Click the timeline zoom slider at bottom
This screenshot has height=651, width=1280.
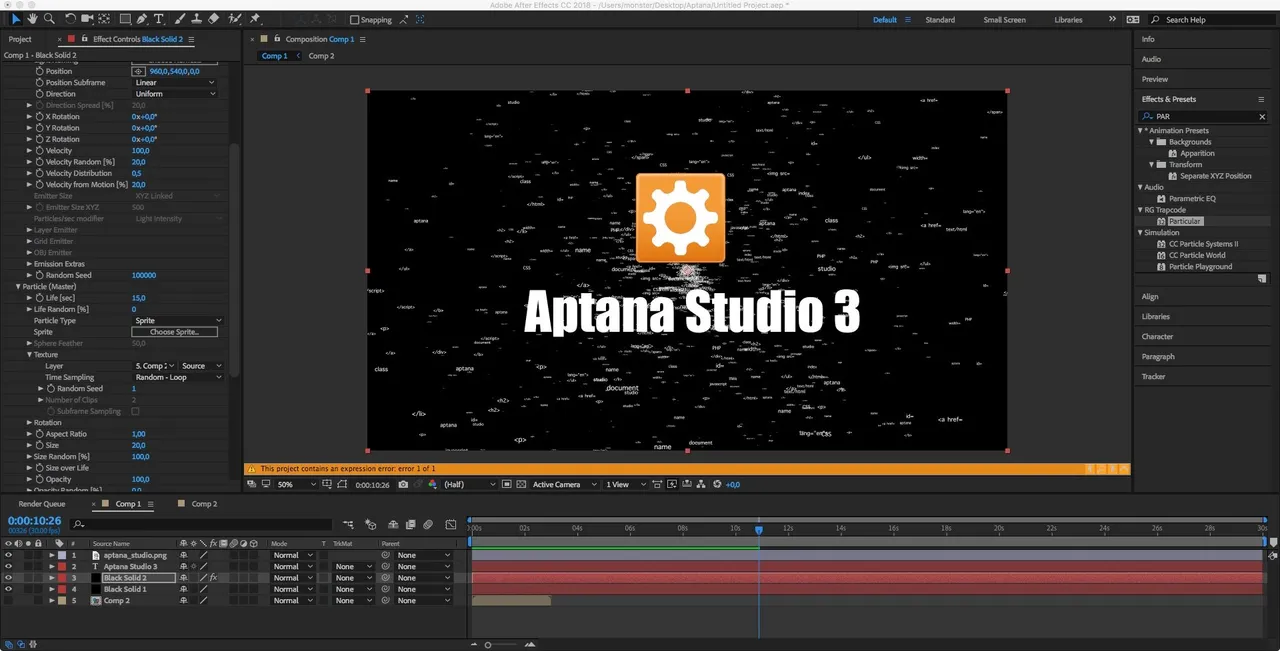[x=489, y=645]
